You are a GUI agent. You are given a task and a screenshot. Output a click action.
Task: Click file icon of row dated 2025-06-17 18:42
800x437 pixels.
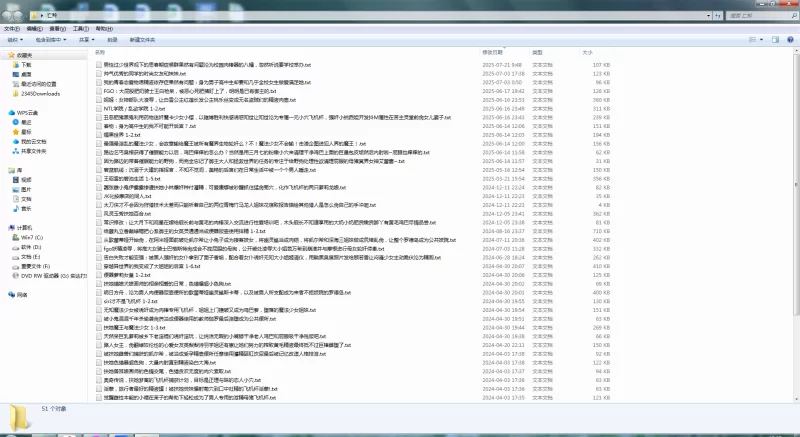pos(99,91)
